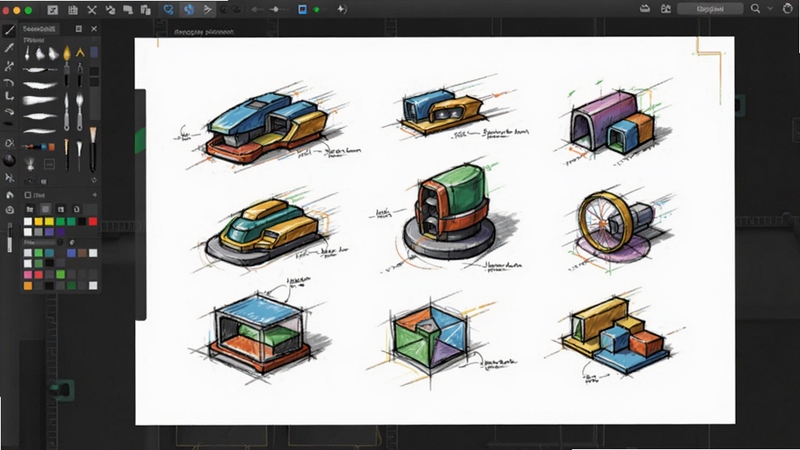Click the overlapping layers icon in top toolbar

[128, 10]
